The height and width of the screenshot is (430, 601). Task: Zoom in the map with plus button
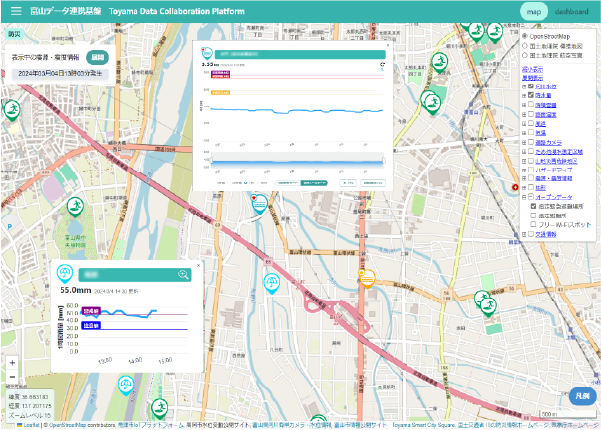[x=12, y=363]
